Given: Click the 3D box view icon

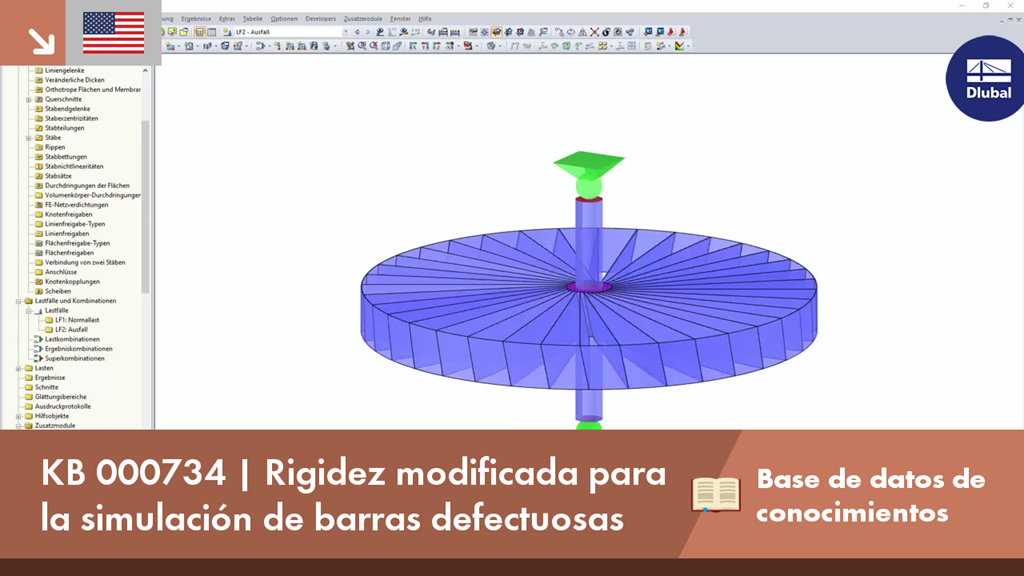Looking at the screenshot, I should [385, 46].
